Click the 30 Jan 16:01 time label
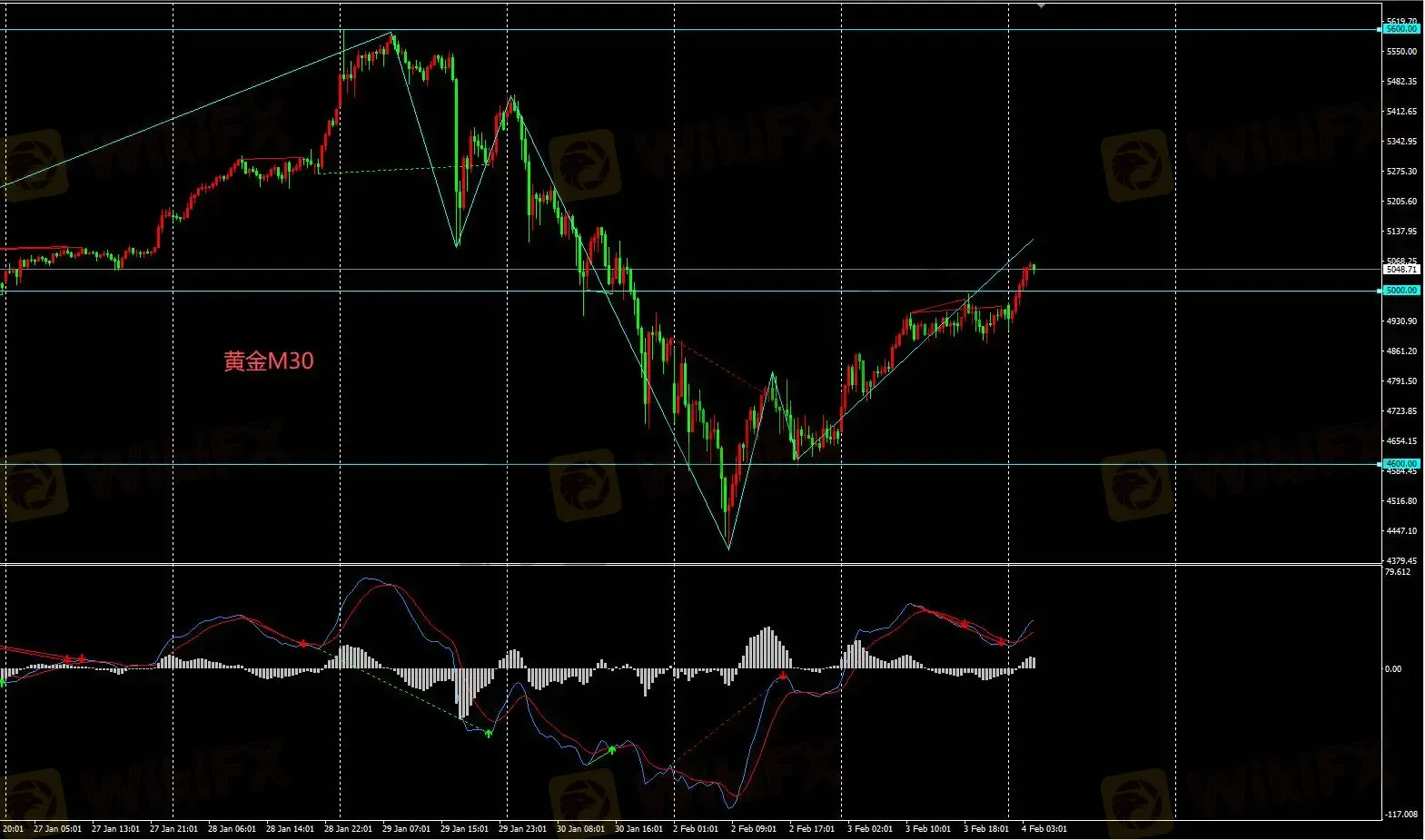The image size is (1425, 840). click(x=638, y=829)
